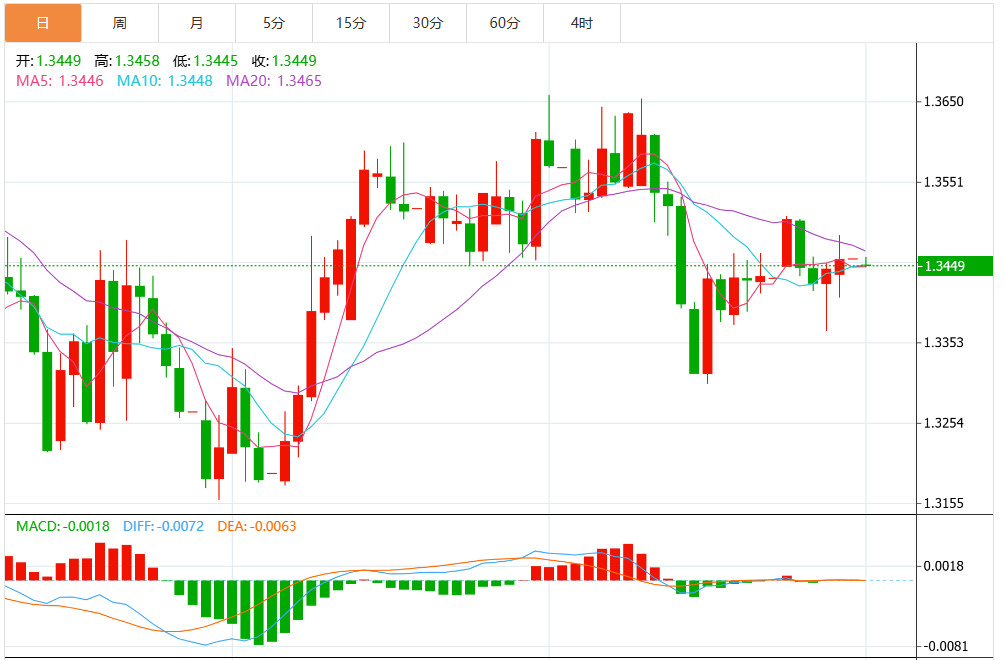Click the DIFF value label

[163, 526]
